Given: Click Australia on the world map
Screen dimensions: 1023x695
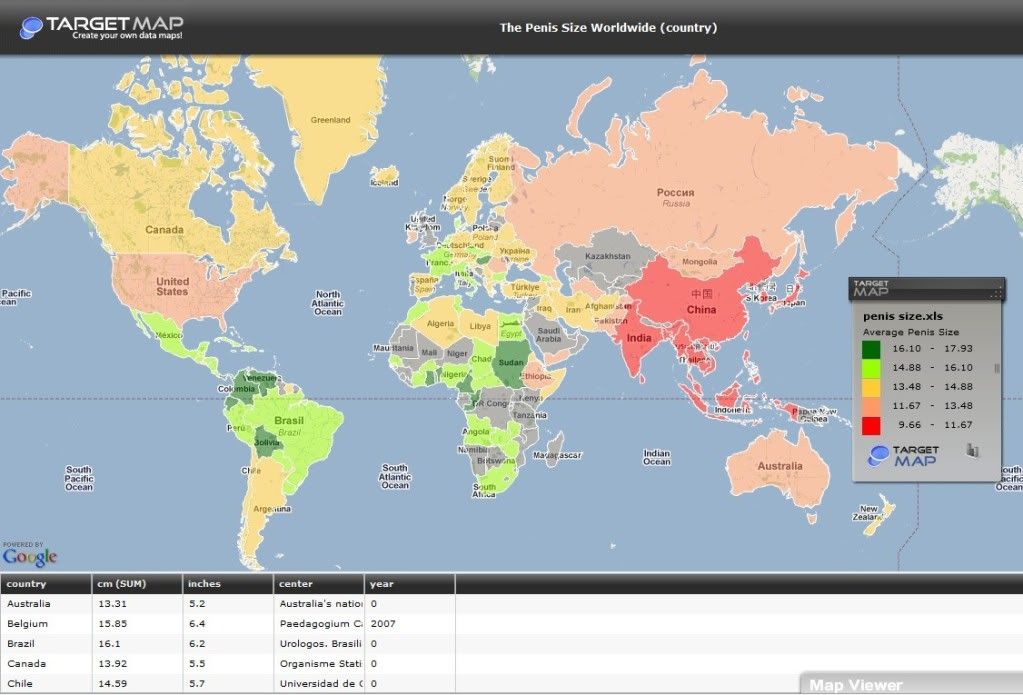Looking at the screenshot, I should click(x=778, y=468).
